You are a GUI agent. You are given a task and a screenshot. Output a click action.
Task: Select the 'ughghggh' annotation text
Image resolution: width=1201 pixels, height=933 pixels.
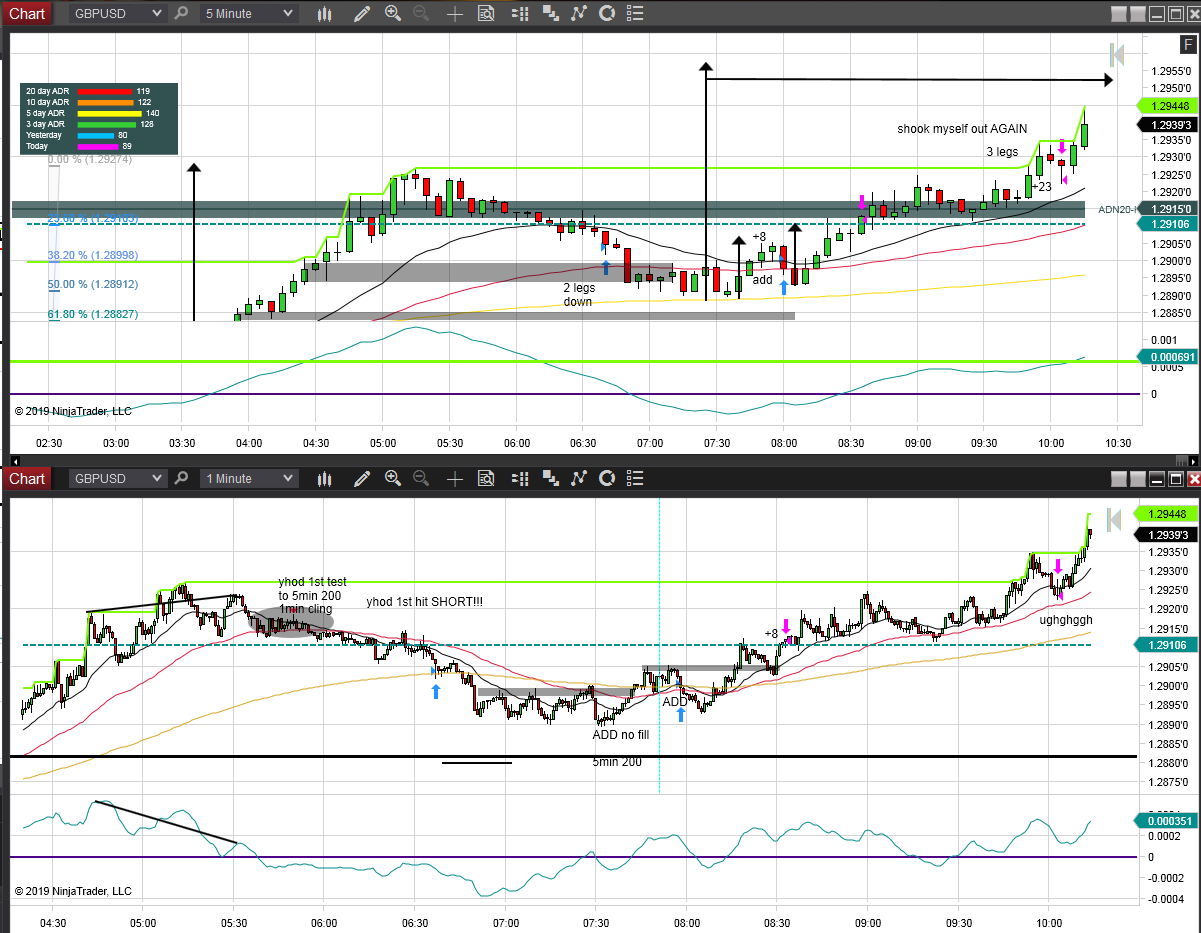[x=1066, y=620]
